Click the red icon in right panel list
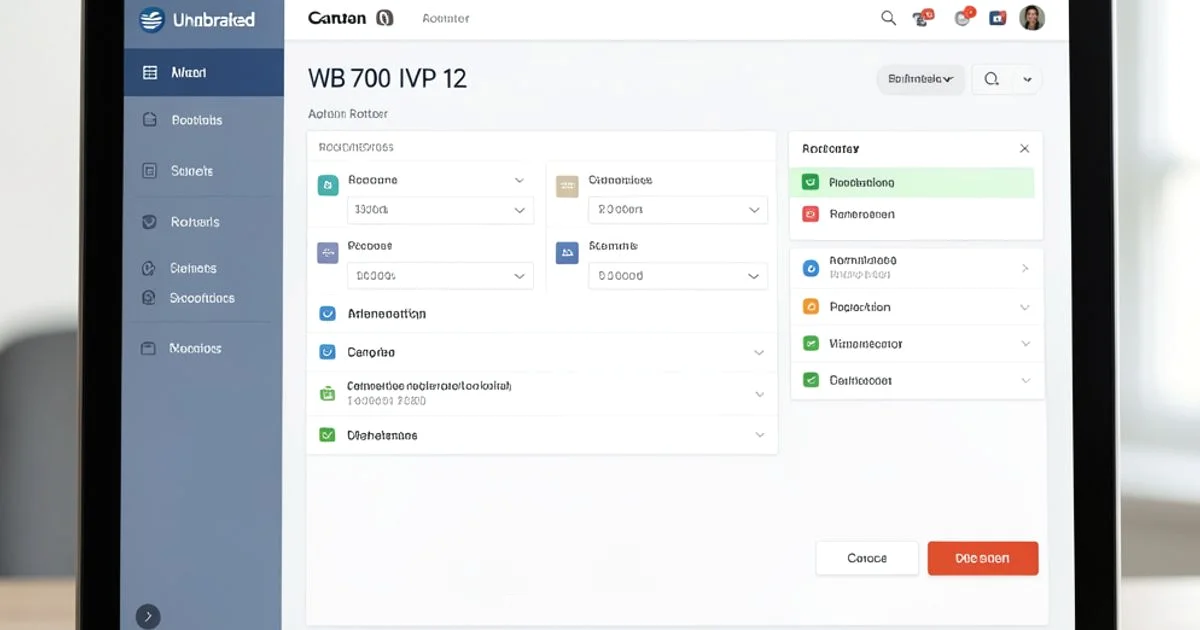Image resolution: width=1200 pixels, height=630 pixels. [811, 214]
